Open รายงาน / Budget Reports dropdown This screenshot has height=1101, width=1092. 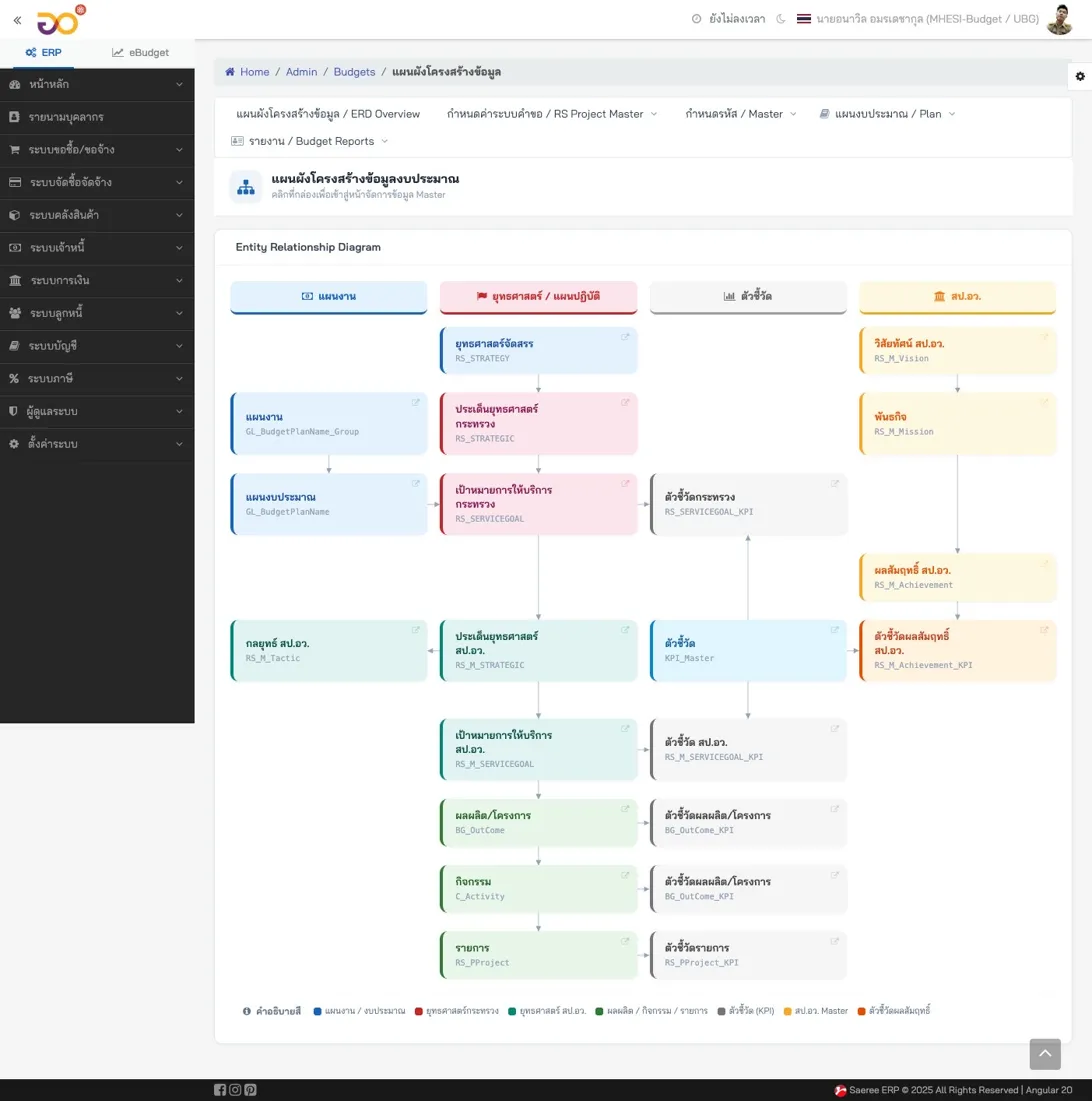click(x=310, y=141)
